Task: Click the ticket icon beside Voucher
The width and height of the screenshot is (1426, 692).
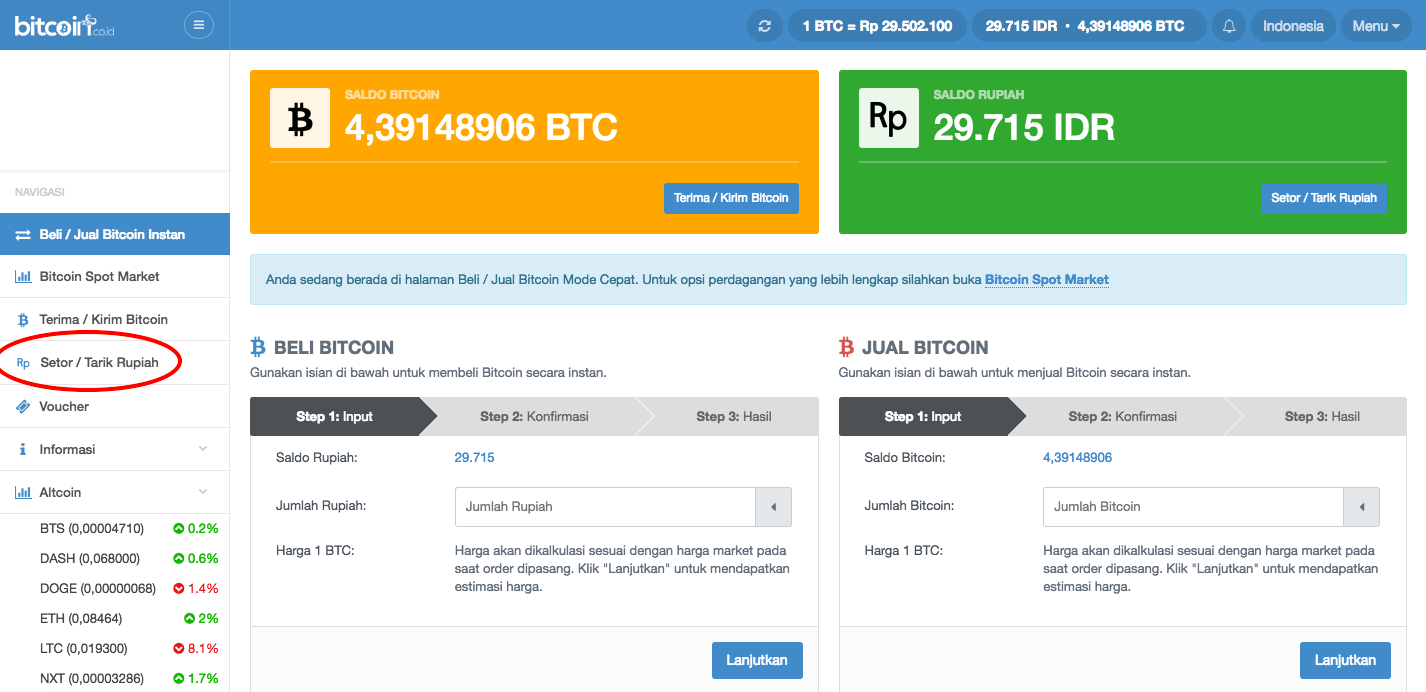Action: 22,407
